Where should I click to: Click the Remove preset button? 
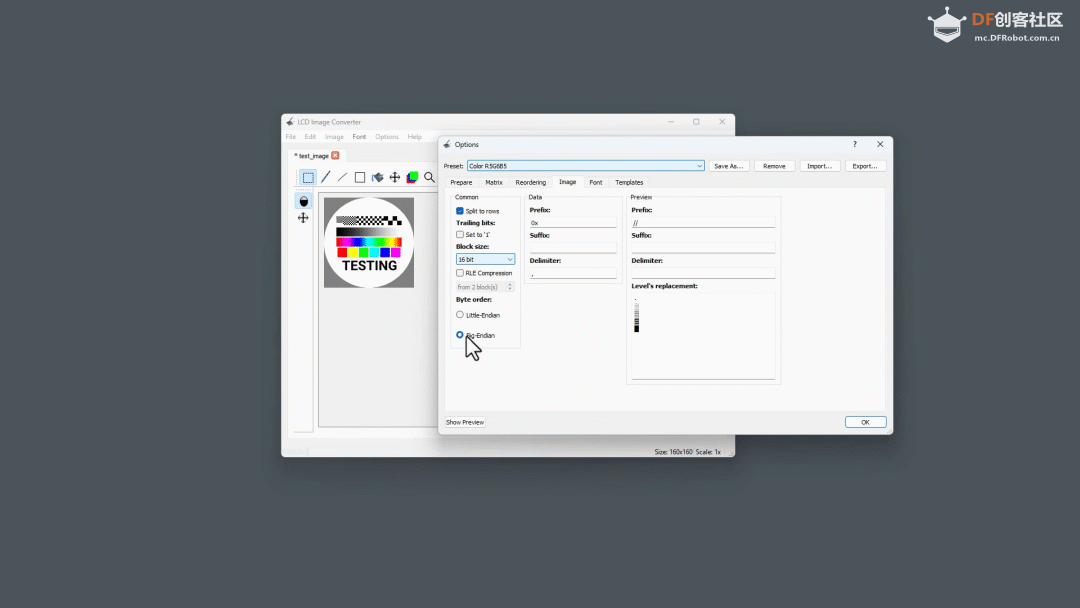[x=774, y=166]
